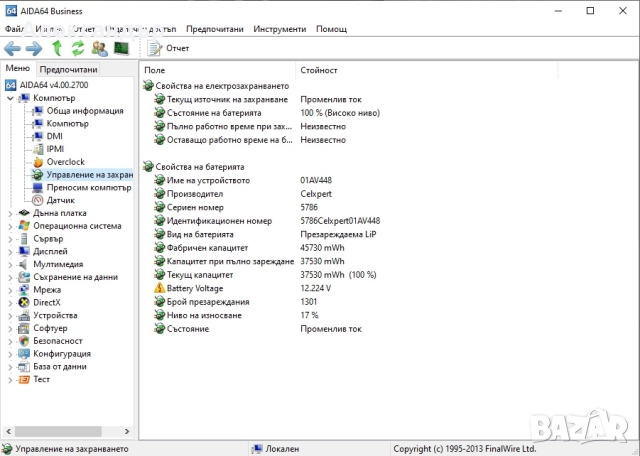Open the Инструменти menu
The height and width of the screenshot is (456, 640).
tap(280, 29)
